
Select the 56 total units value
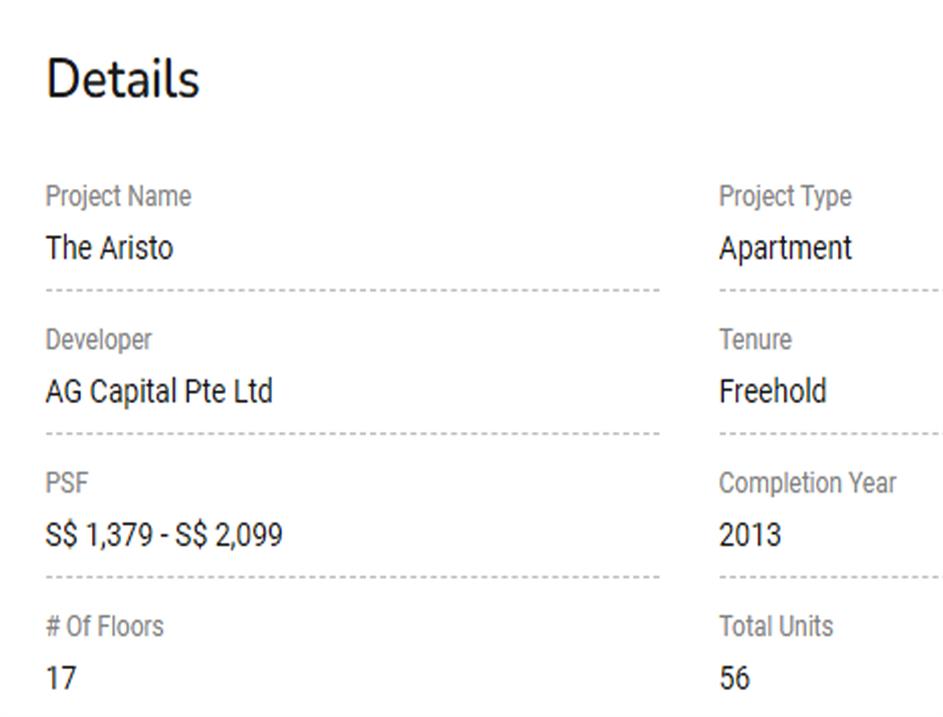coord(734,679)
